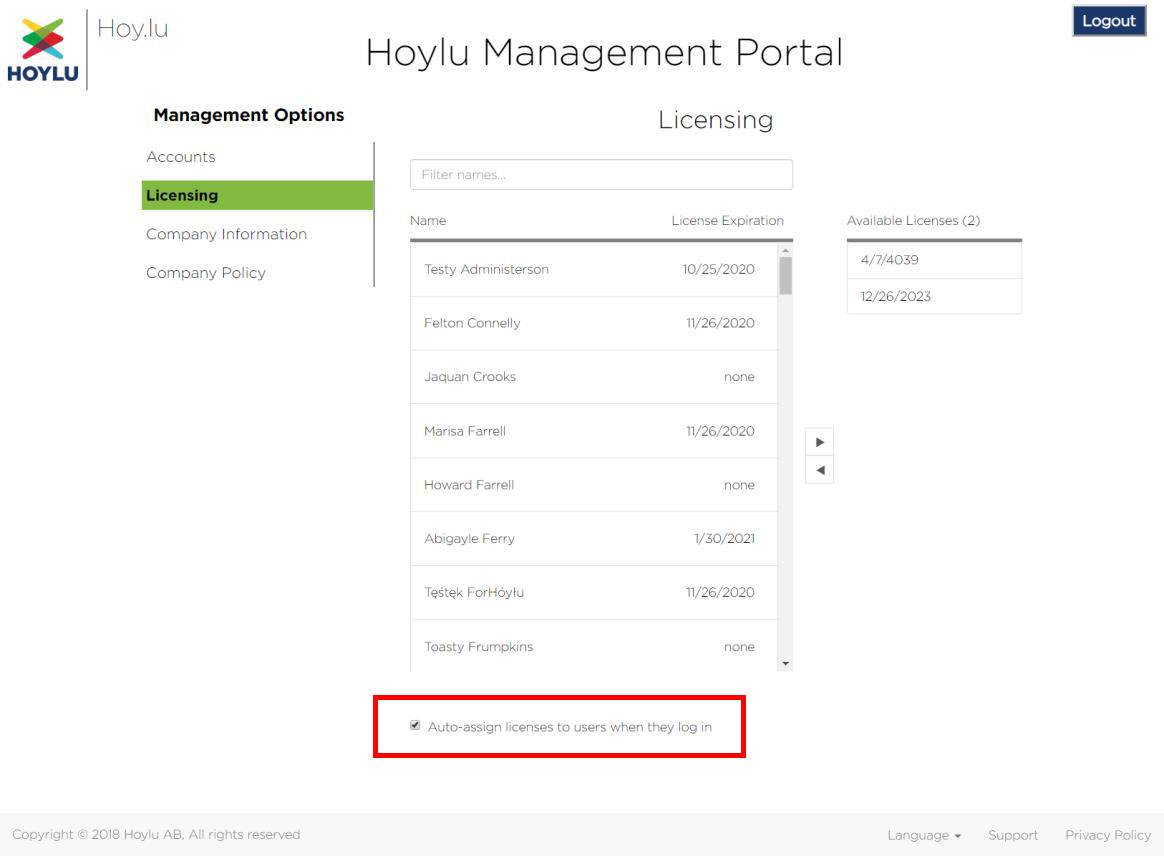The image size is (1164, 856).
Task: Click the Hoylu Management Portal title
Action: click(604, 53)
